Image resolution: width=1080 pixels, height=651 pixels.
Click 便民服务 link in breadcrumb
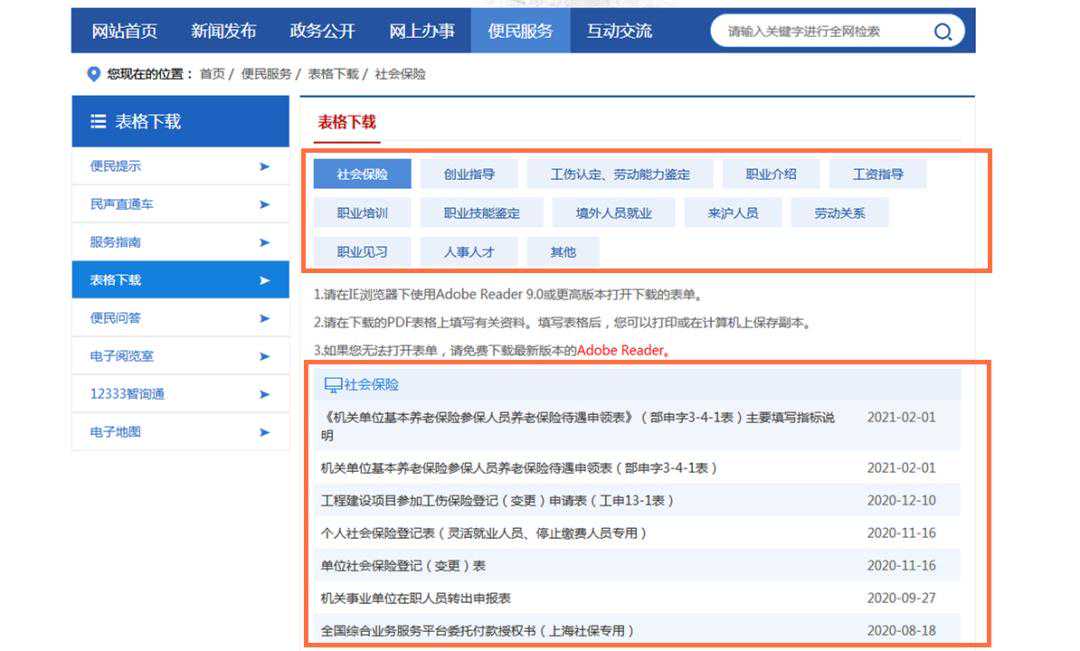(266, 74)
